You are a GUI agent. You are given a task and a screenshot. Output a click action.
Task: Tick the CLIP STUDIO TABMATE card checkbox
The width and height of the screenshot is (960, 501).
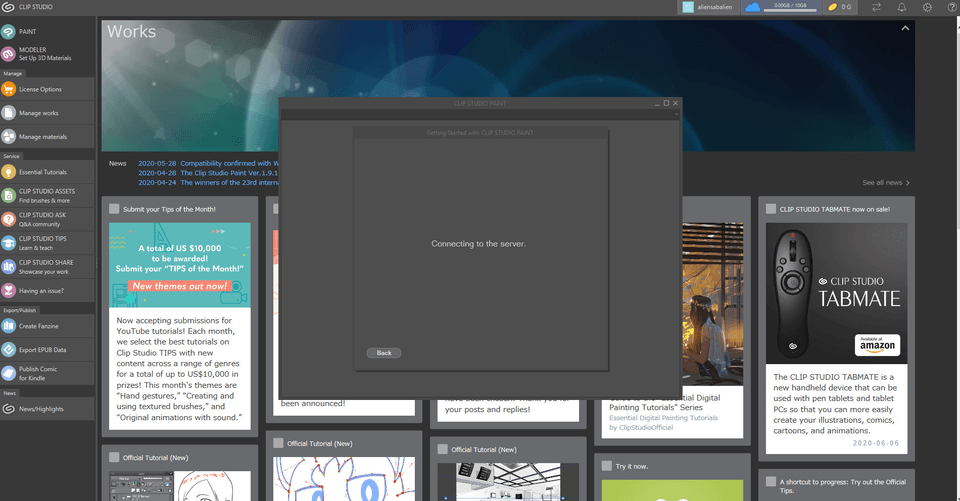coord(772,209)
